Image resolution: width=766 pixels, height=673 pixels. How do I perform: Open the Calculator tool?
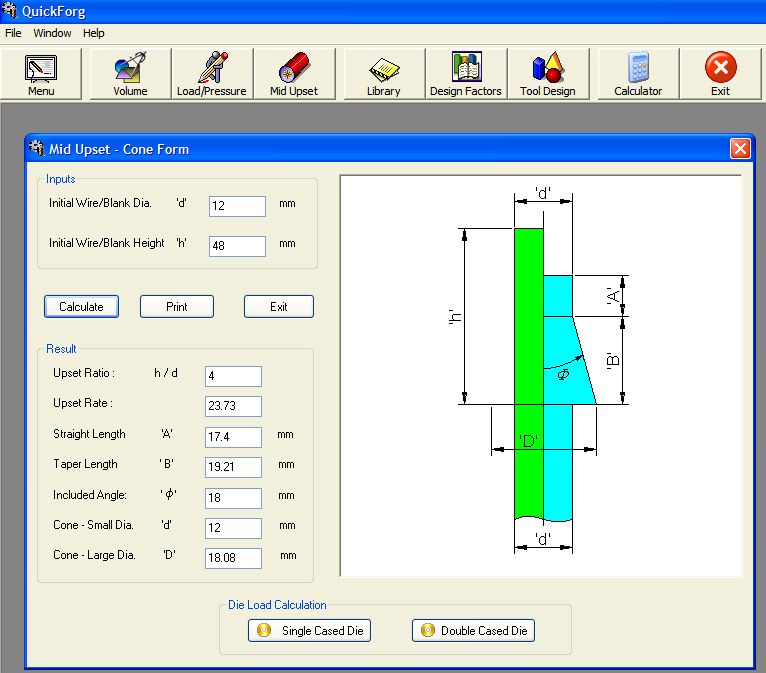point(638,74)
